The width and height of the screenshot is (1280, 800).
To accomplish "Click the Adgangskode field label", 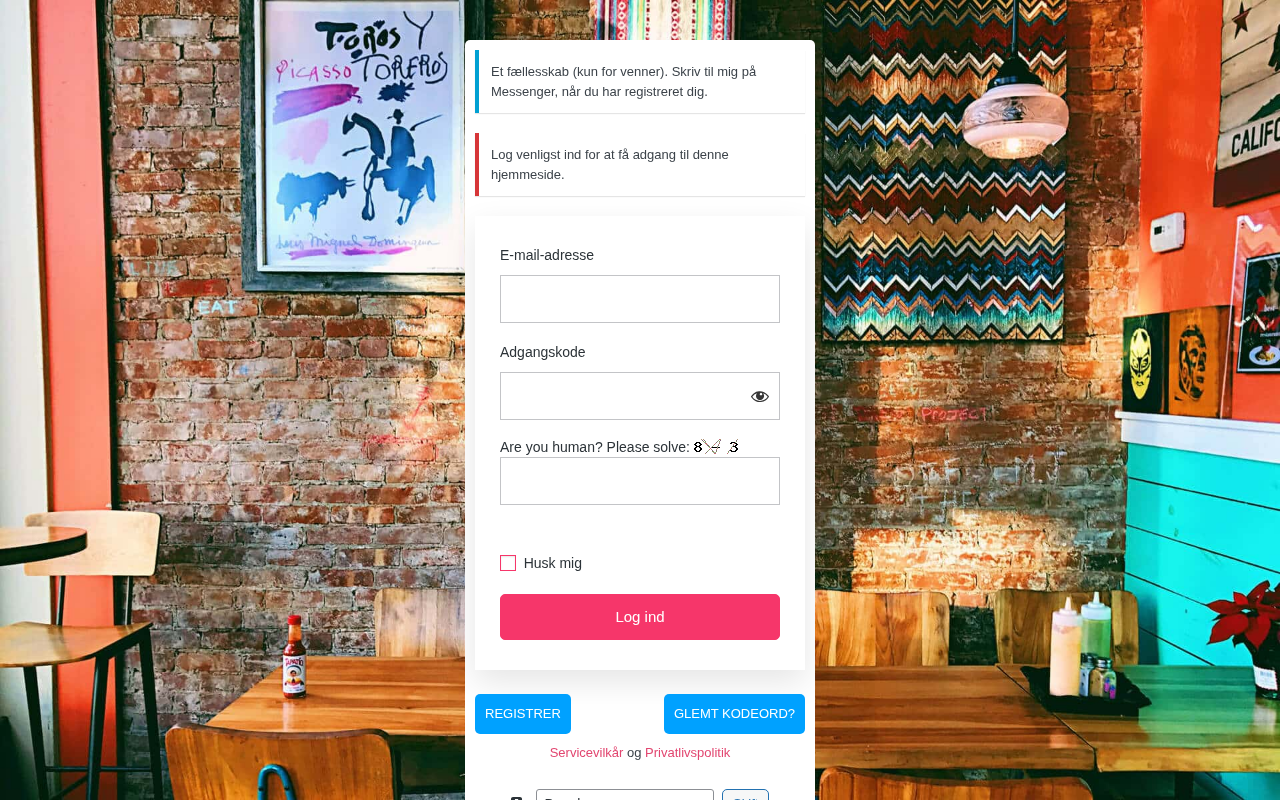I will coord(543,352).
